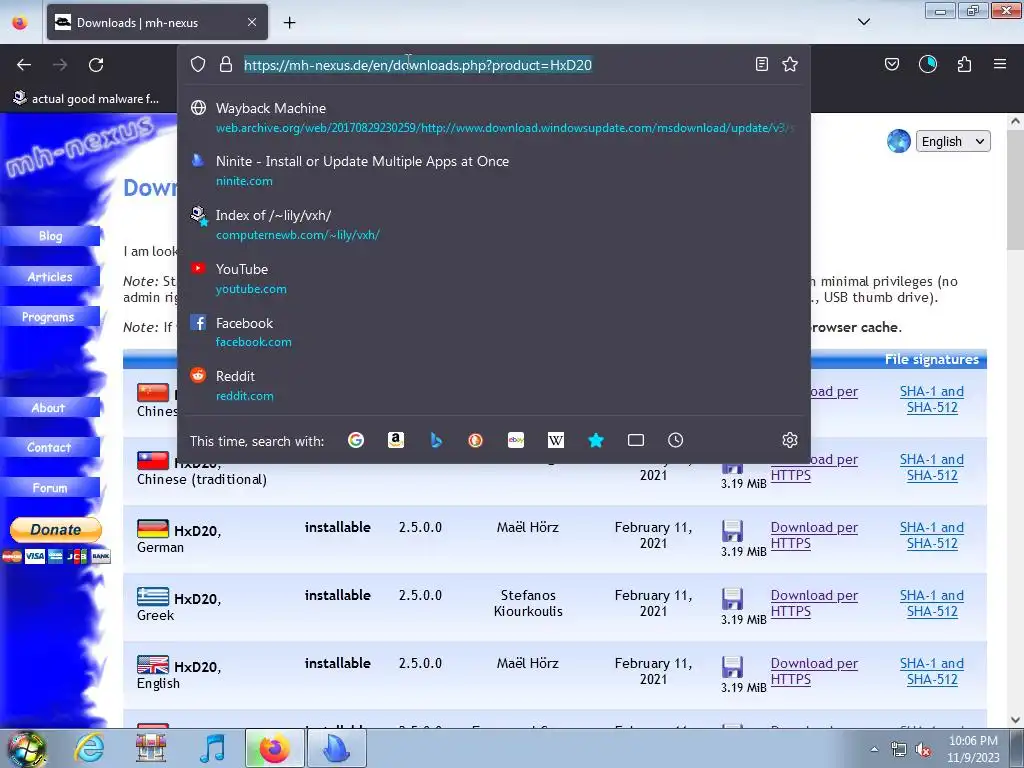Click Download per HTTPS for English HxD20
1024x768 pixels.
click(814, 671)
